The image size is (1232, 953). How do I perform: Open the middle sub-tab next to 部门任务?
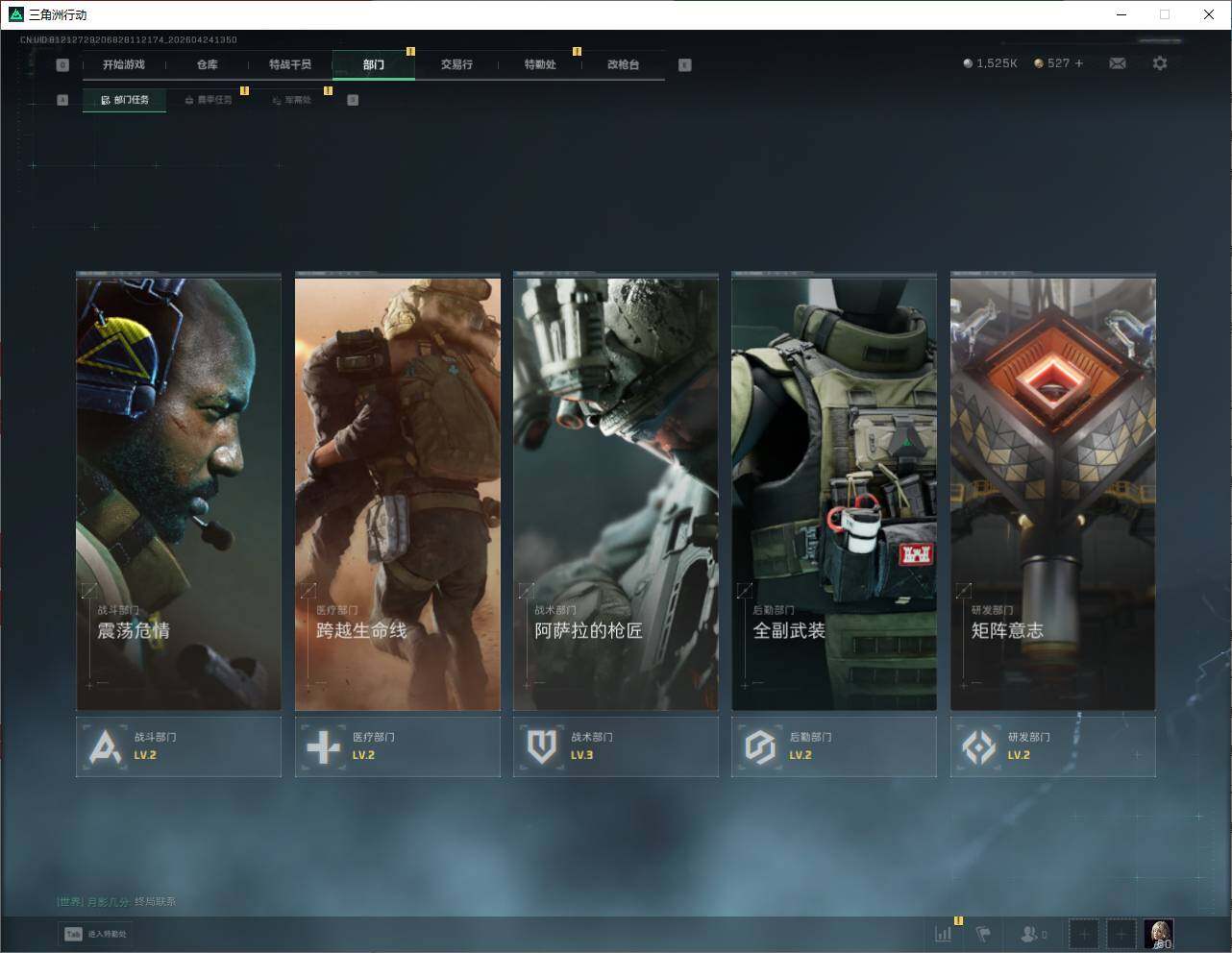209,100
